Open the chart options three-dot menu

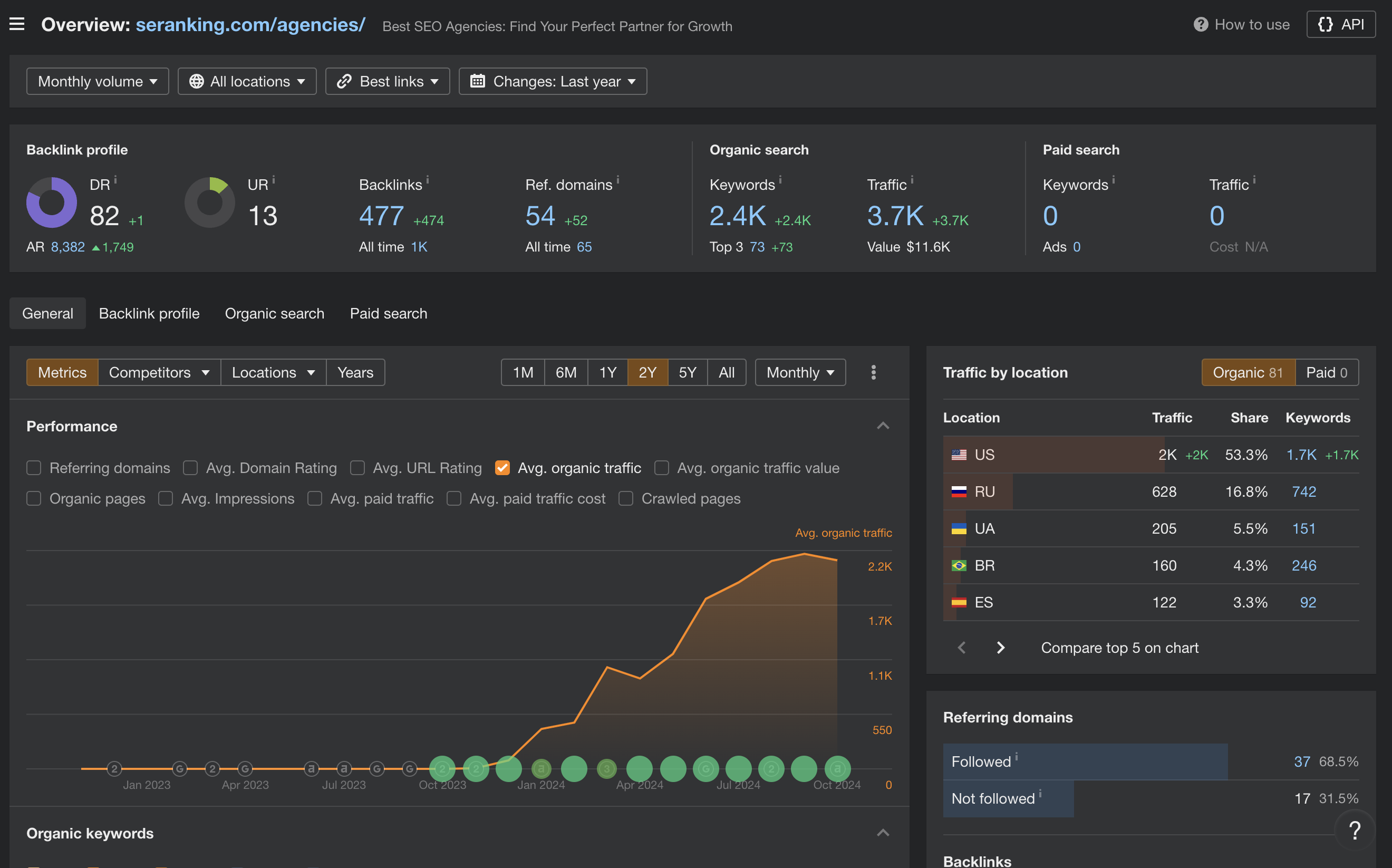pos(874,373)
